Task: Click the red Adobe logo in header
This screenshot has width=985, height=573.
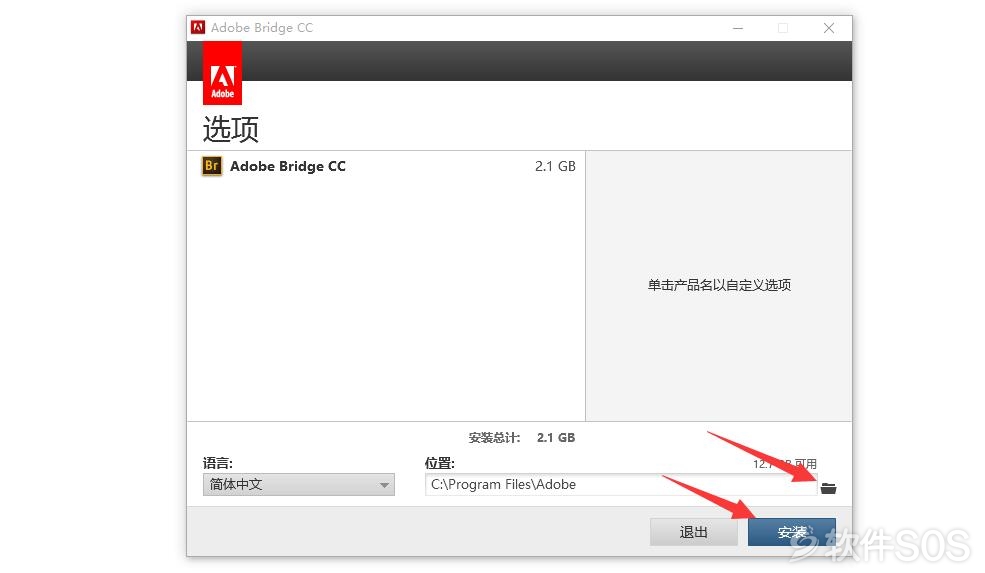Action: tap(222, 73)
